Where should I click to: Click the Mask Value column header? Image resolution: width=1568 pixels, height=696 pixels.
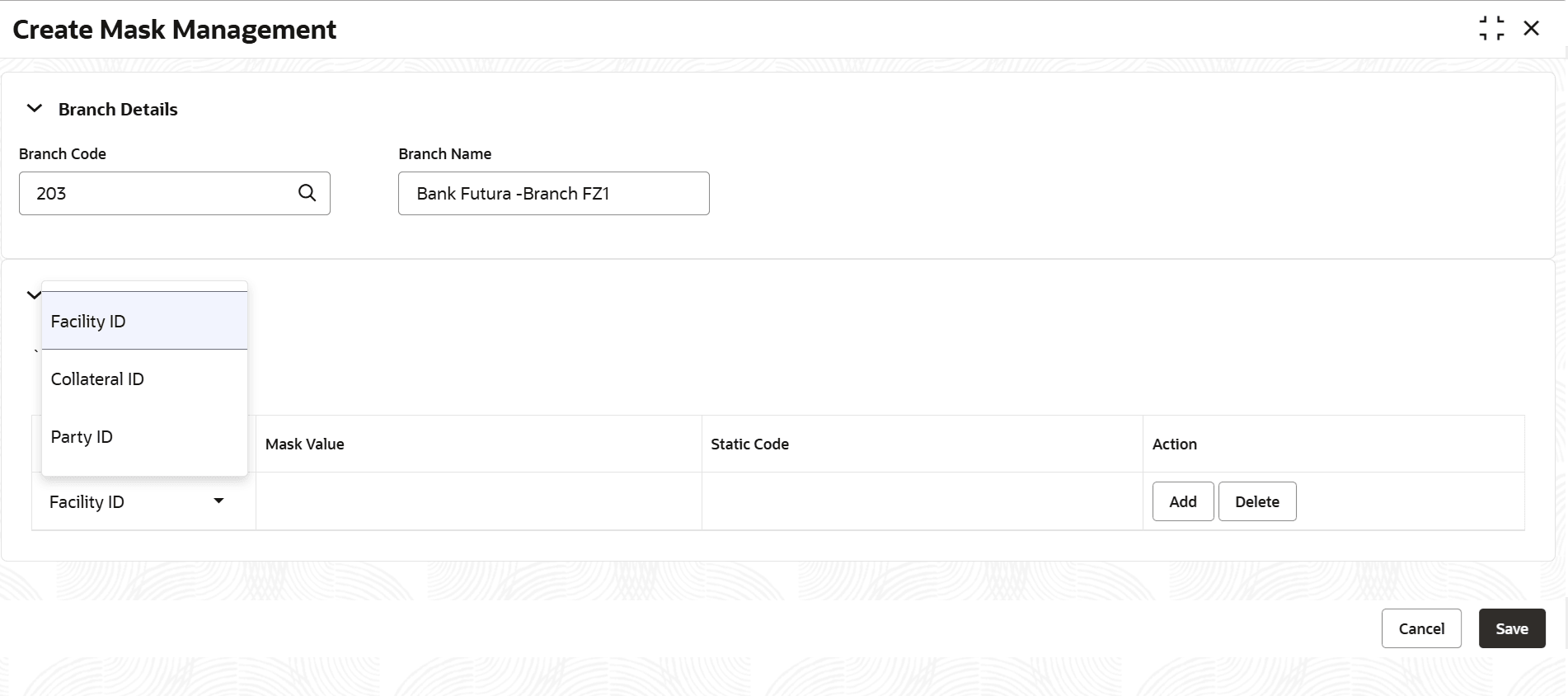(x=304, y=444)
